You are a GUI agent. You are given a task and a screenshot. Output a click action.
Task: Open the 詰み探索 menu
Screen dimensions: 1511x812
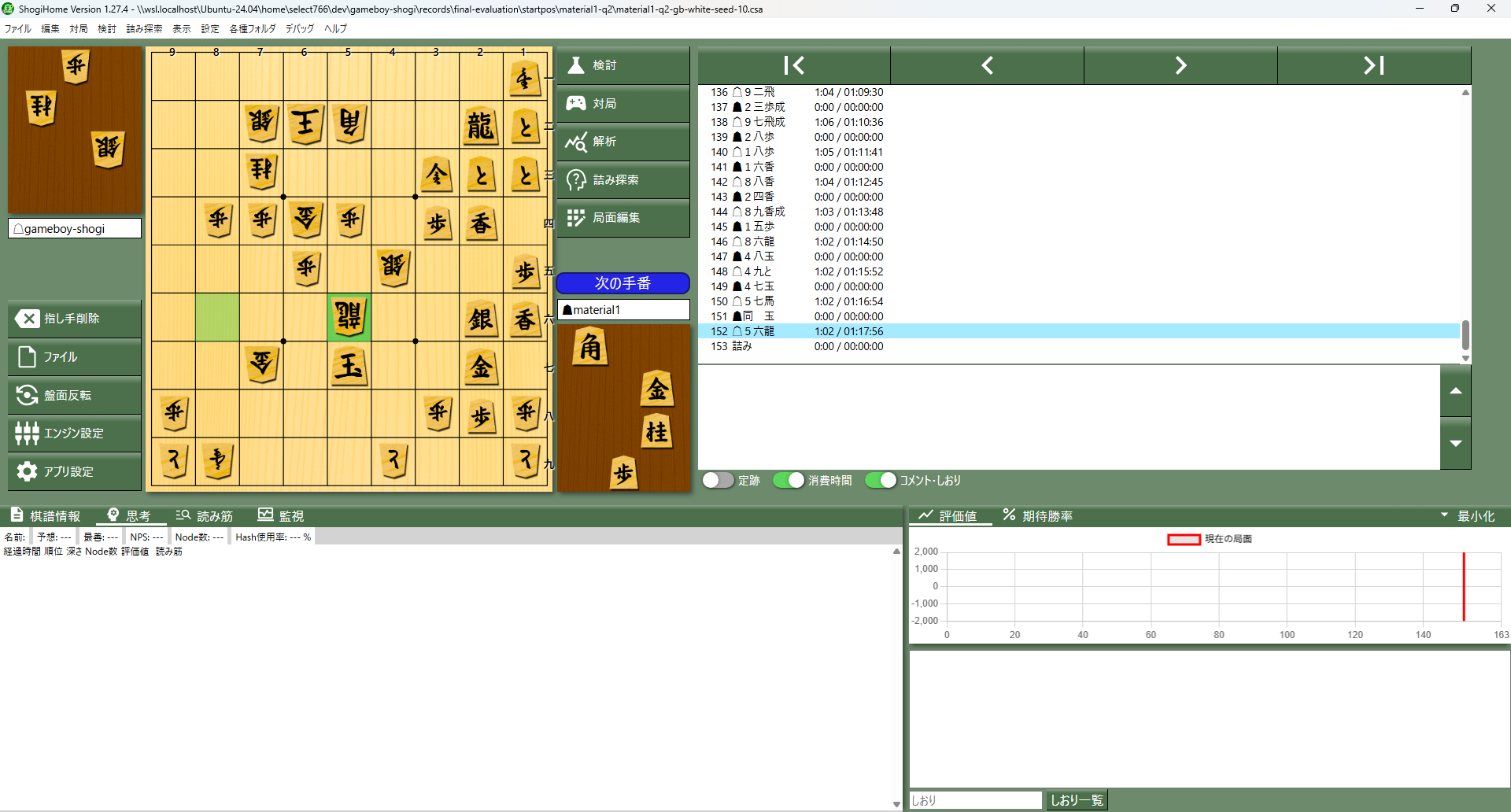click(x=144, y=28)
